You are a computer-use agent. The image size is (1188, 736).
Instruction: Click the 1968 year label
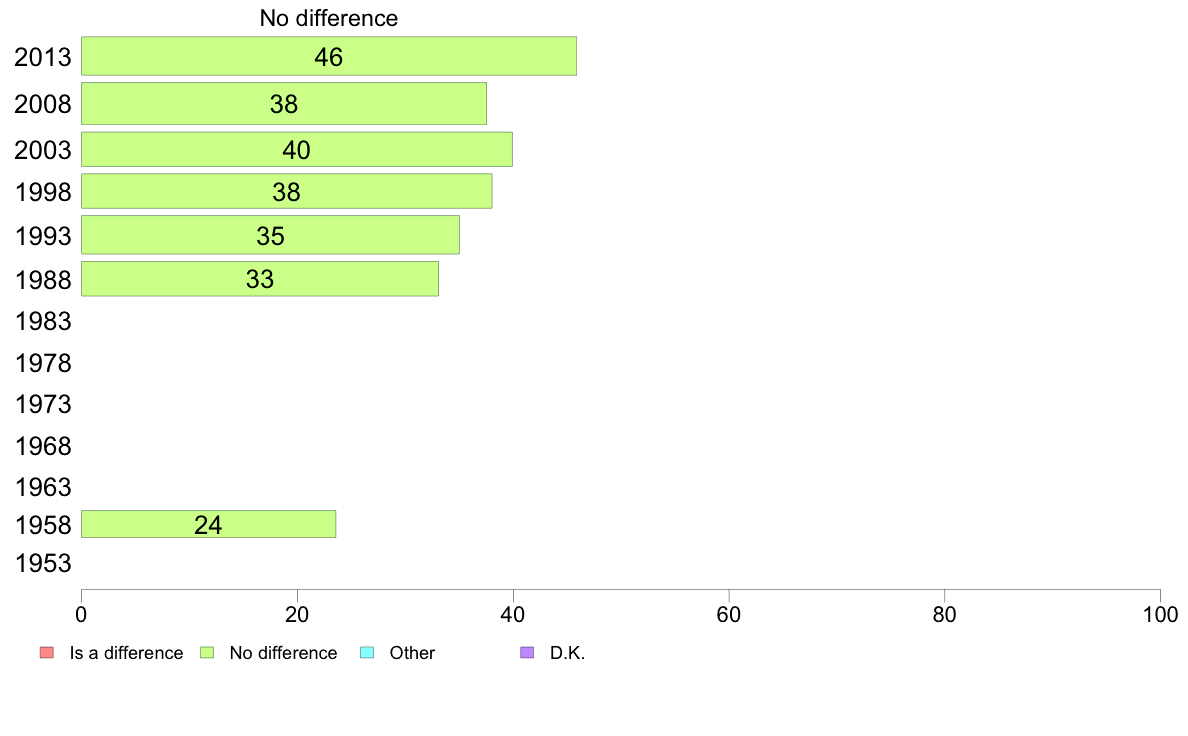click(x=43, y=446)
